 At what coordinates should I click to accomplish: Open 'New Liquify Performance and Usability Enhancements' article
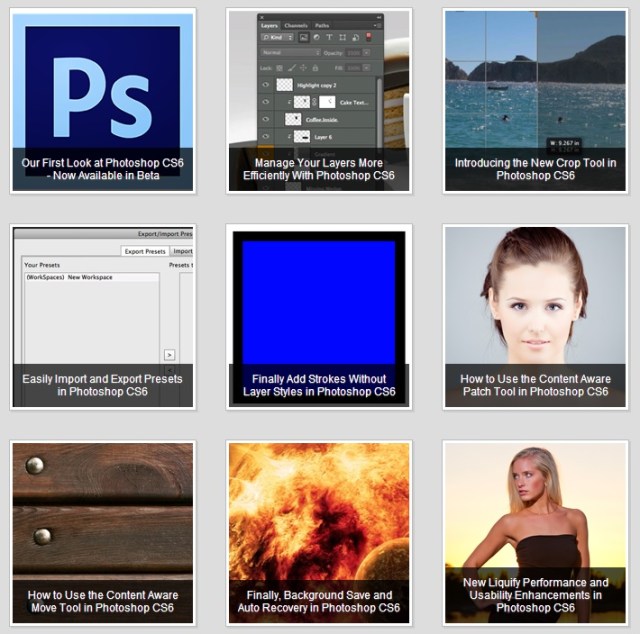[535, 533]
